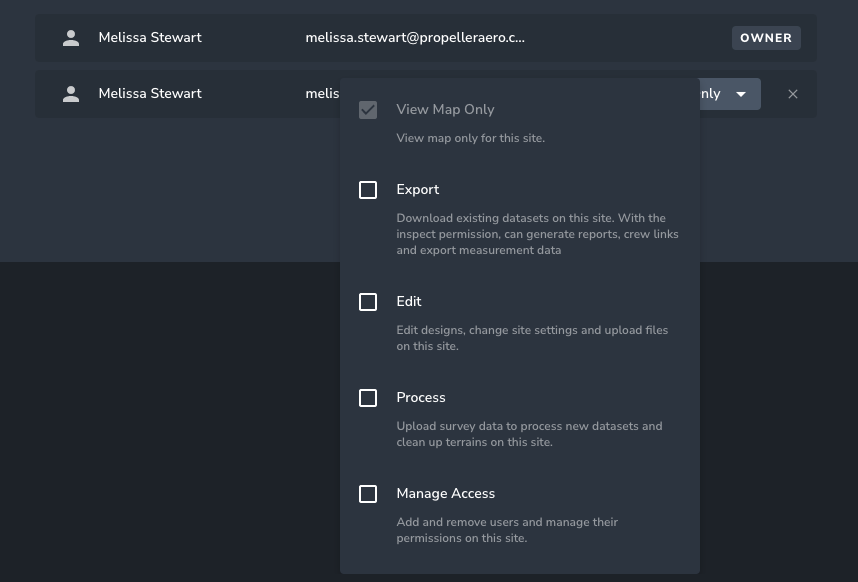This screenshot has width=858, height=582.
Task: Open the permissions dropdown arrow
Action: click(x=741, y=94)
